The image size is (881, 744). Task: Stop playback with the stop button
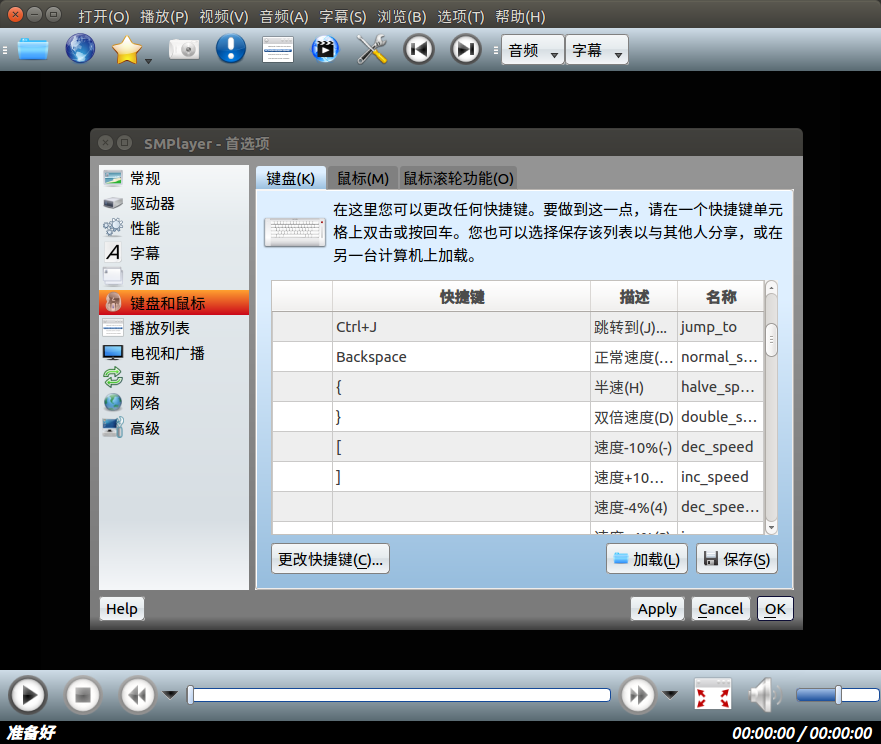[83, 695]
